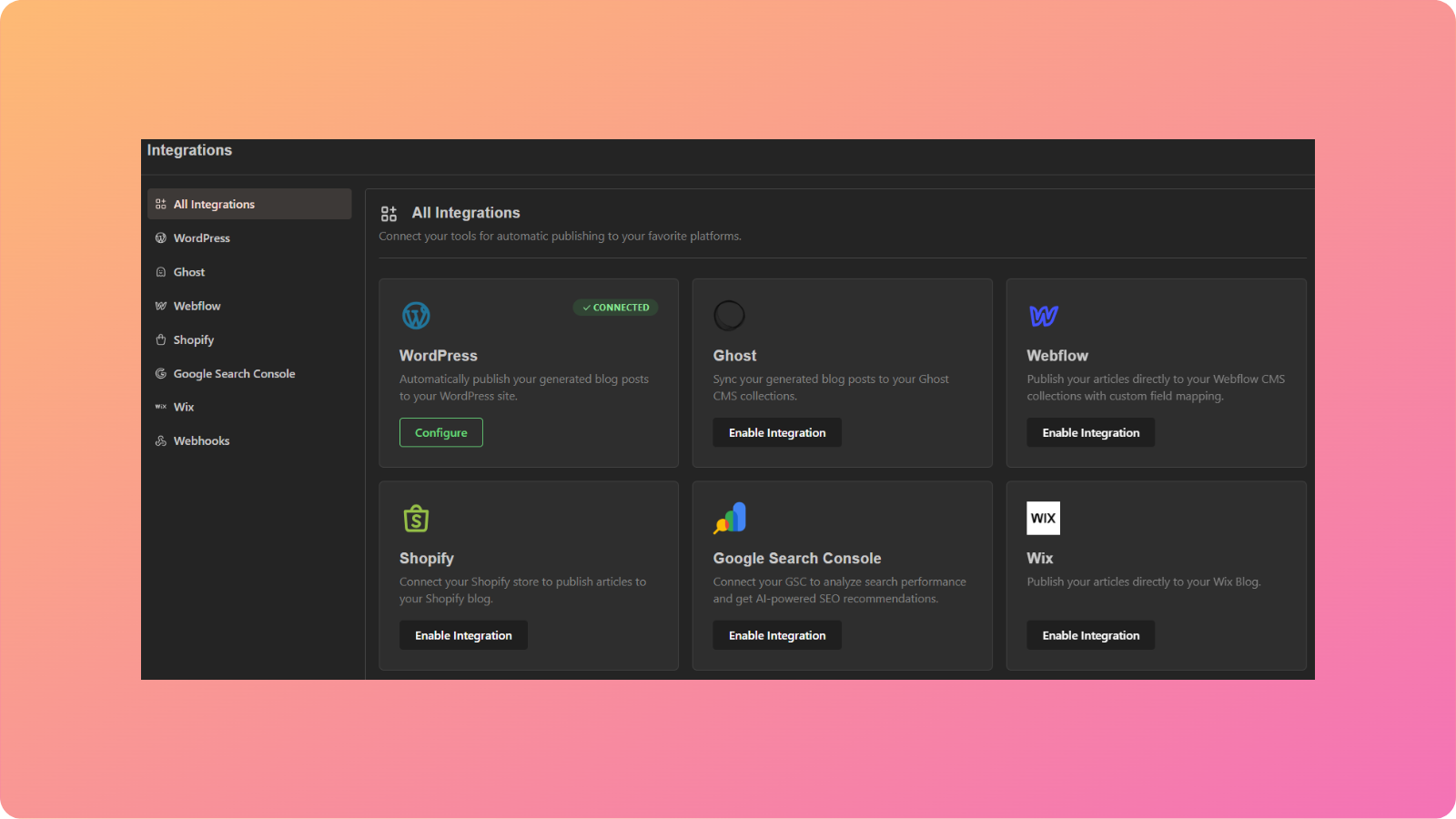Click the All Integrations grid icon in the header
The image size is (1456, 819).
click(389, 213)
